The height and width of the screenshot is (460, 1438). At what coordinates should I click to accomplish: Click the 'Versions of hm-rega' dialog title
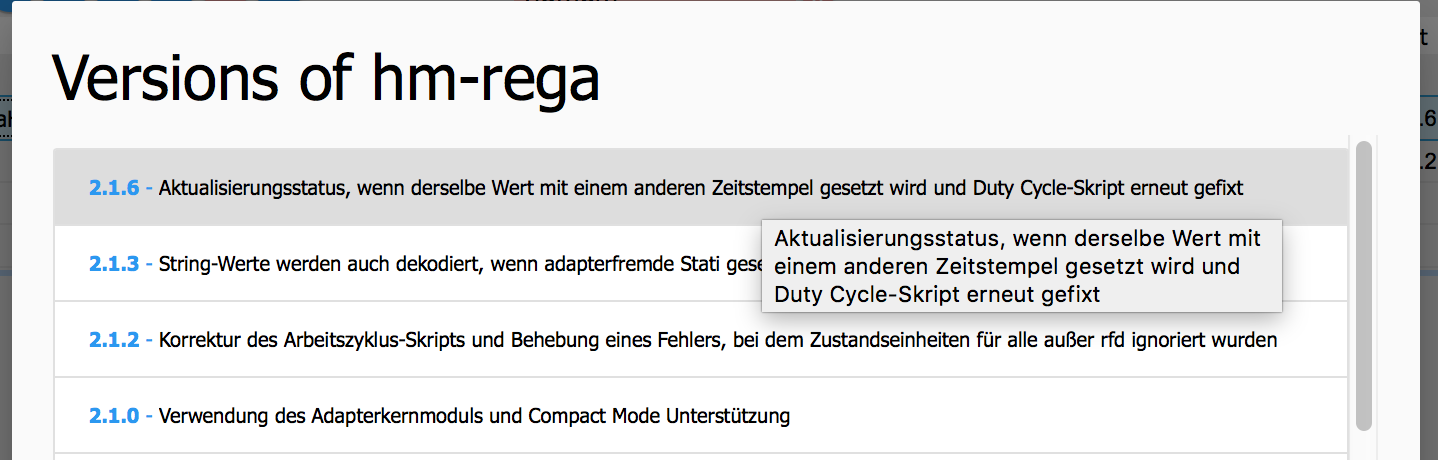(x=325, y=78)
